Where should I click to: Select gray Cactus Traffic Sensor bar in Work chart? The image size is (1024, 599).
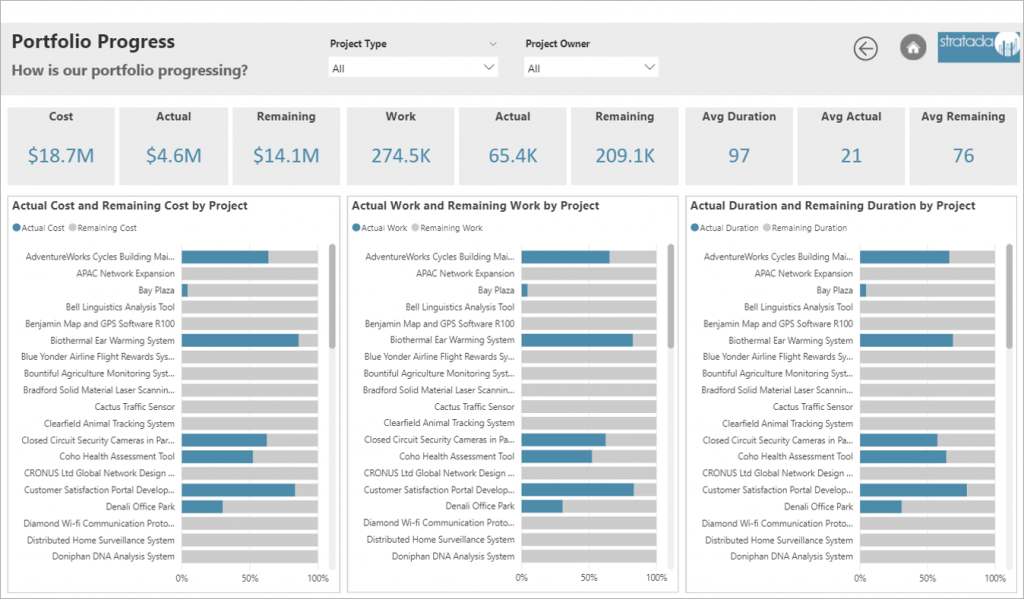point(589,406)
